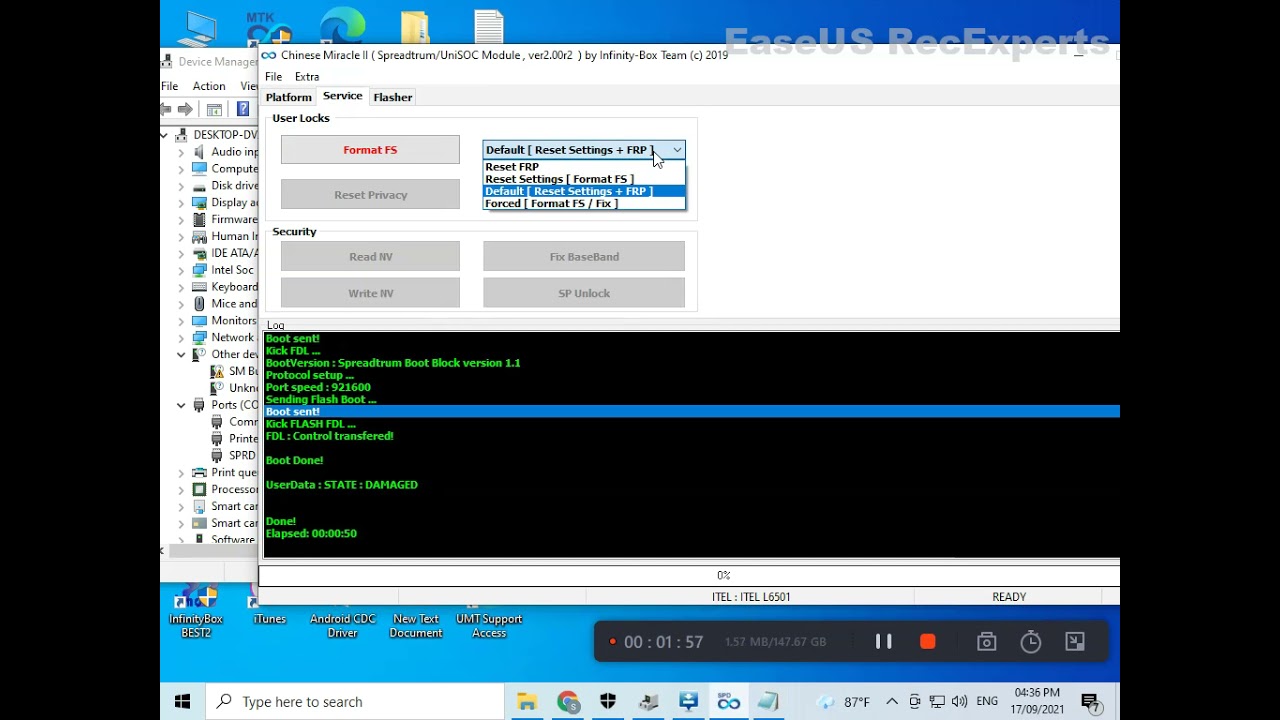The width and height of the screenshot is (1280, 720).
Task: Switch to the Flasher tab
Action: tap(392, 97)
